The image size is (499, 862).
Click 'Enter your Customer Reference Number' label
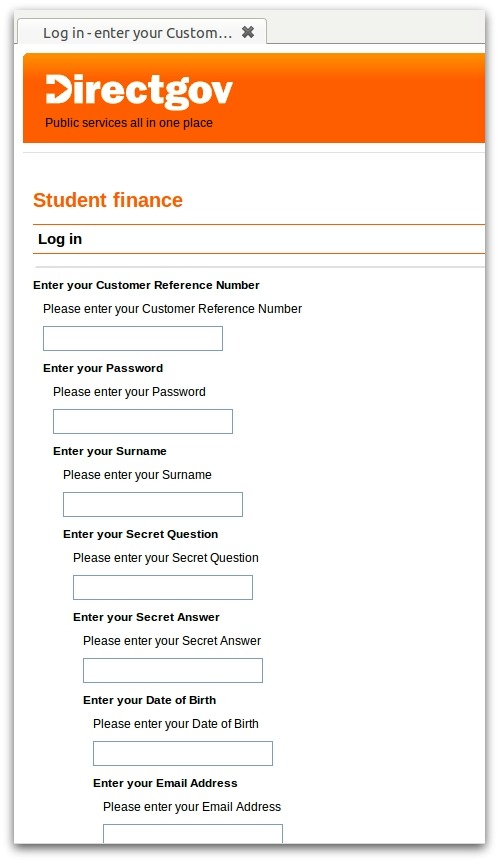click(x=146, y=285)
